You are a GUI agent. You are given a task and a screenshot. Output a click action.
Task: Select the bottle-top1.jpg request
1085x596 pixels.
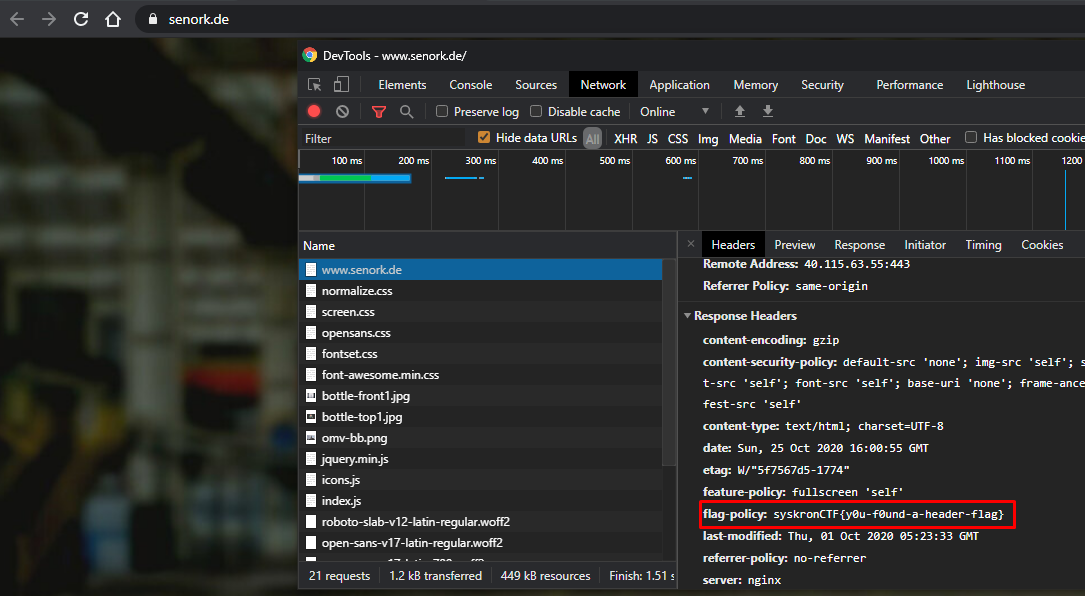click(480, 417)
